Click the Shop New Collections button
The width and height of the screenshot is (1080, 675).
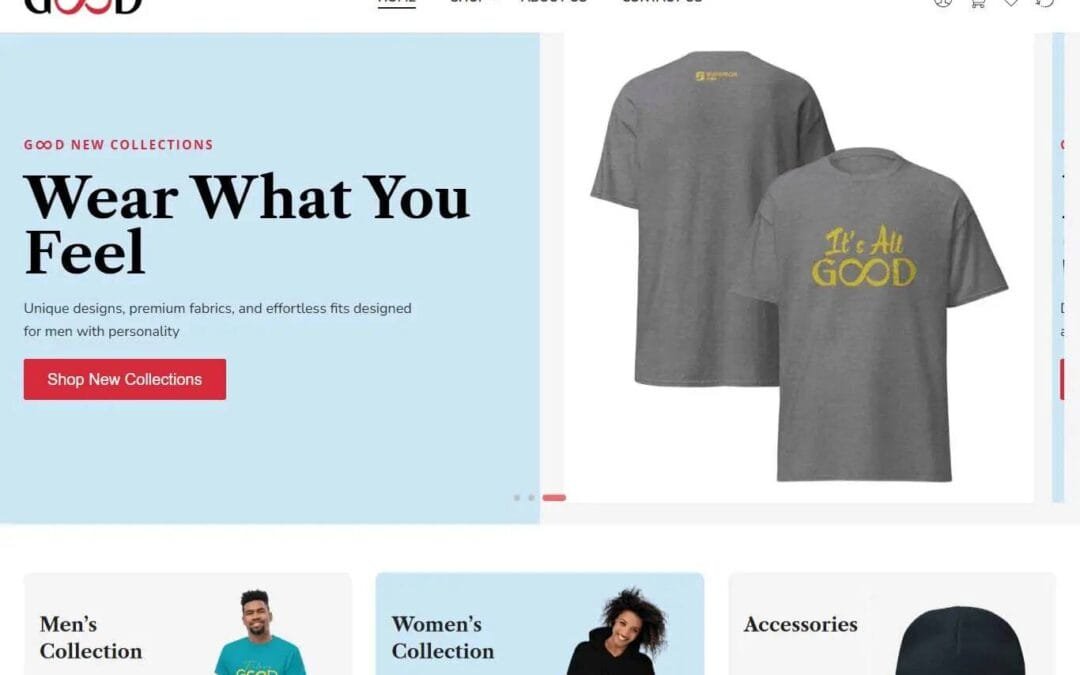pos(125,379)
